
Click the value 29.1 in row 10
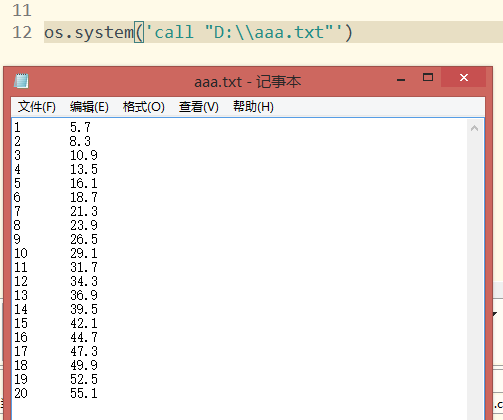click(x=84, y=253)
